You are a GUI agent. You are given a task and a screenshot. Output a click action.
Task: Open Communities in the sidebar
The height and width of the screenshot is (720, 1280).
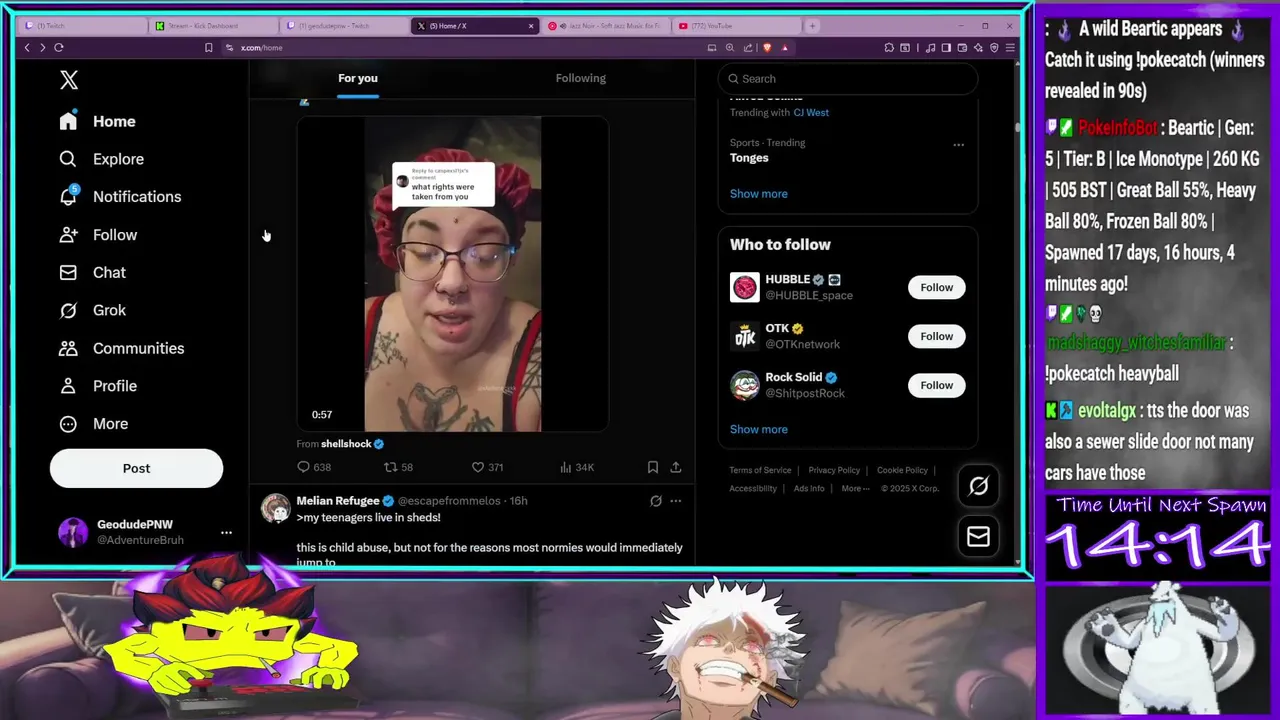[121, 348]
